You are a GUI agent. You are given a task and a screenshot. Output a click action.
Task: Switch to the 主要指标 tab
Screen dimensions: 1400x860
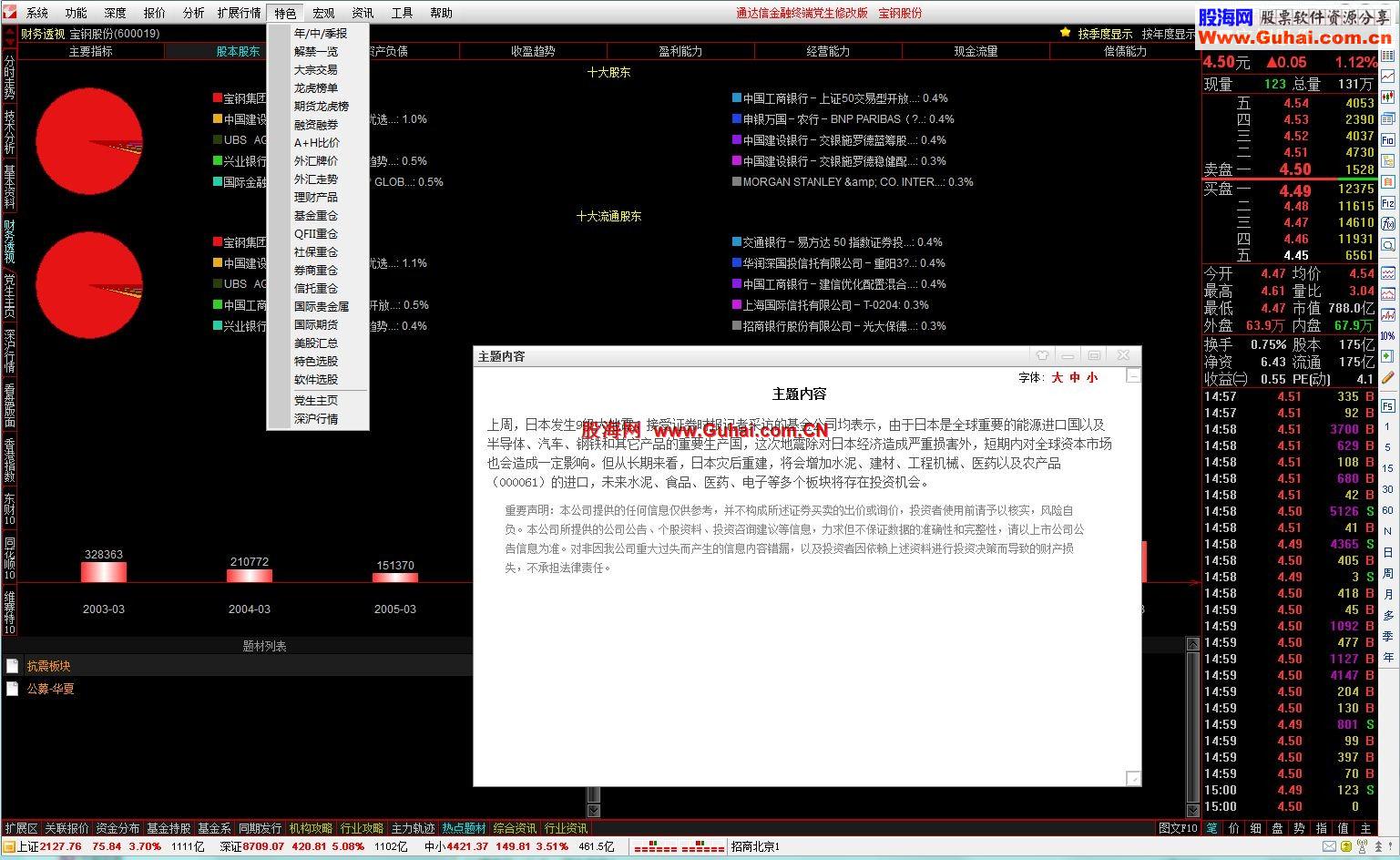(91, 52)
